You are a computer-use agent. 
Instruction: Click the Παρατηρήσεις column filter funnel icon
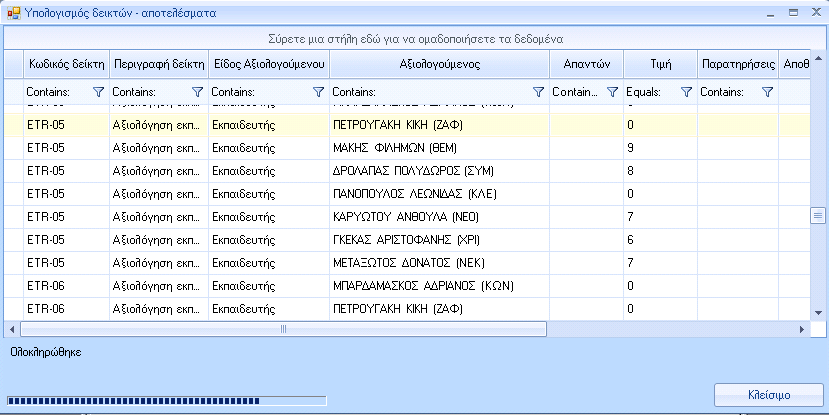point(767,92)
